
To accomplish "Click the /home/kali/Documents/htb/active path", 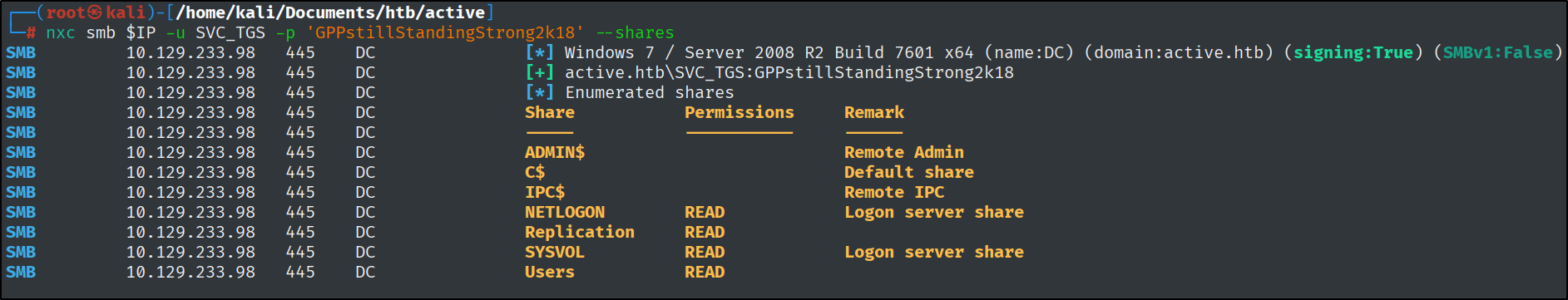I will coord(330,12).
